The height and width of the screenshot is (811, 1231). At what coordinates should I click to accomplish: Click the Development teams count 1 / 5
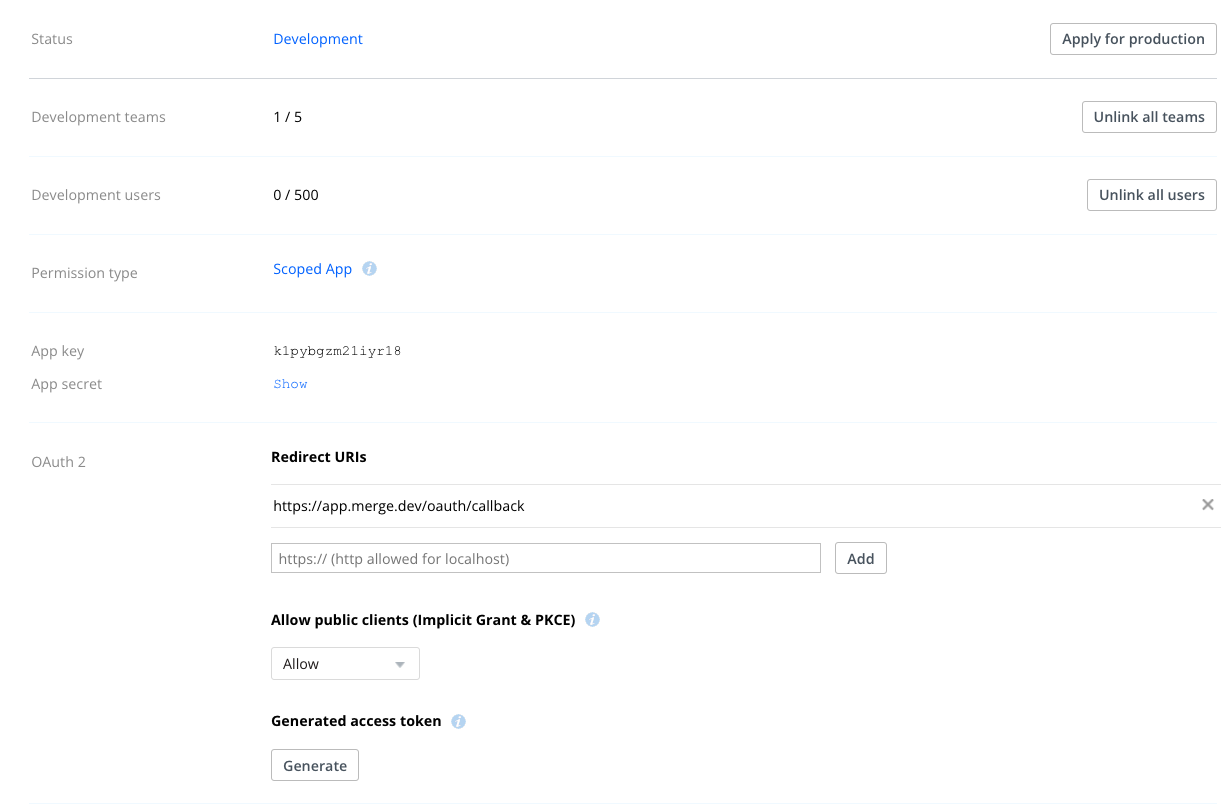point(287,117)
